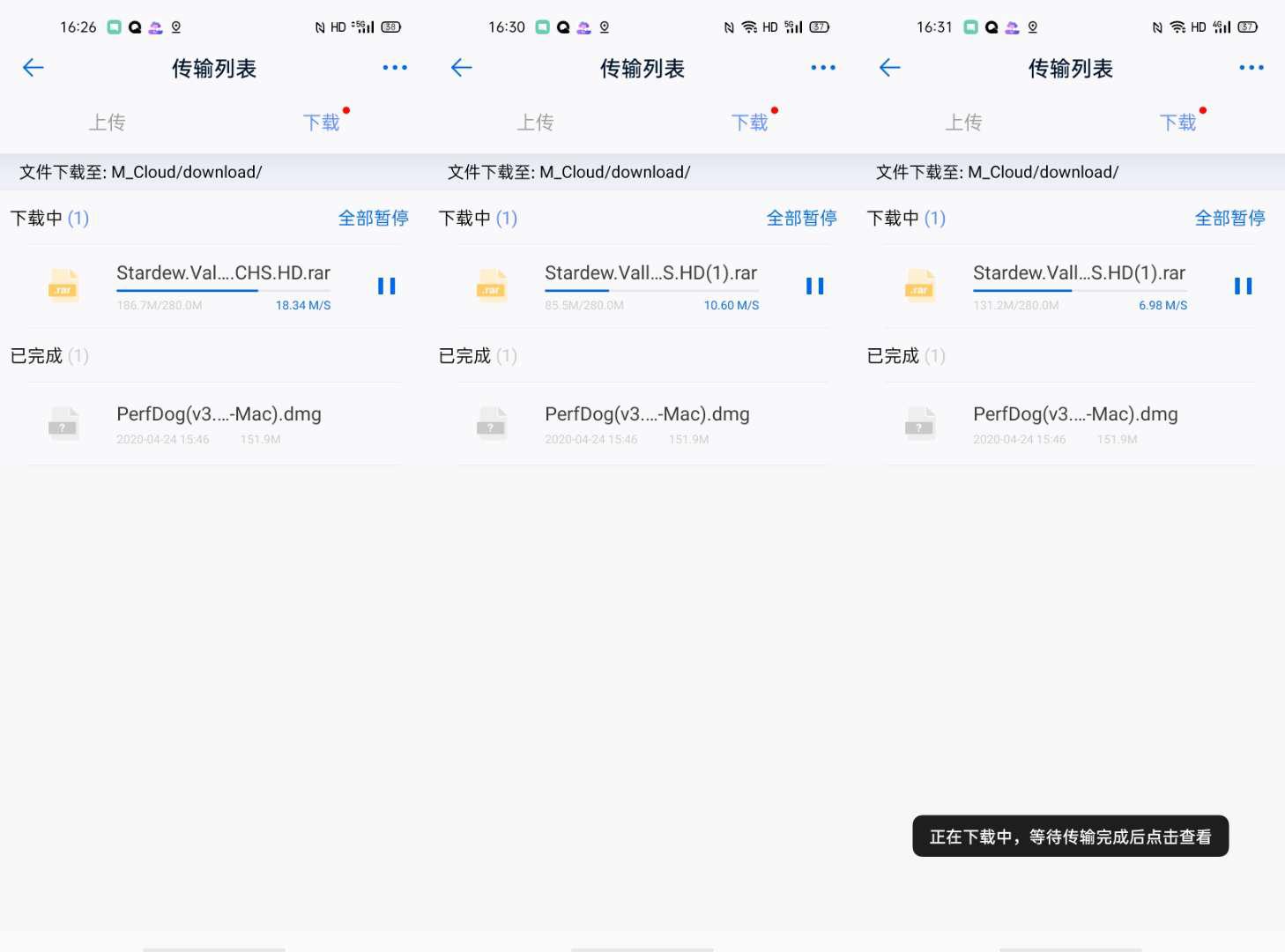Image resolution: width=1285 pixels, height=952 pixels.
Task: Click progress bar of 131.2M/280.0M download
Action: click(x=1081, y=290)
